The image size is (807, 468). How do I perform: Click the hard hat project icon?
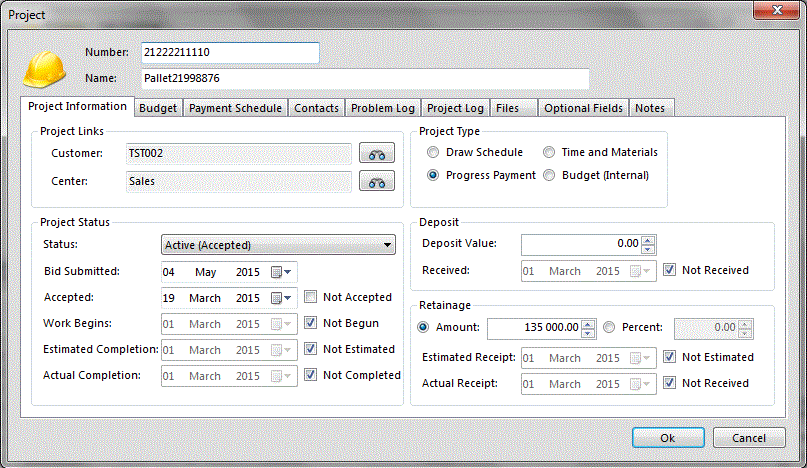[x=45, y=68]
